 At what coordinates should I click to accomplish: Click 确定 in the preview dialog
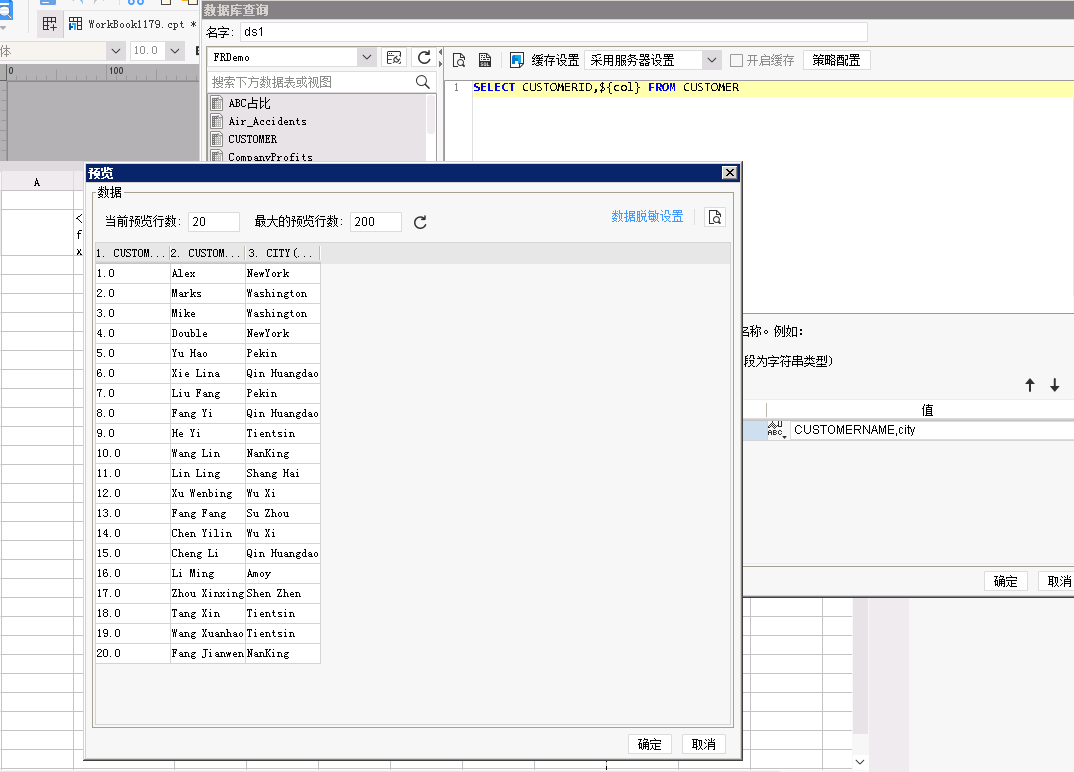pos(649,745)
